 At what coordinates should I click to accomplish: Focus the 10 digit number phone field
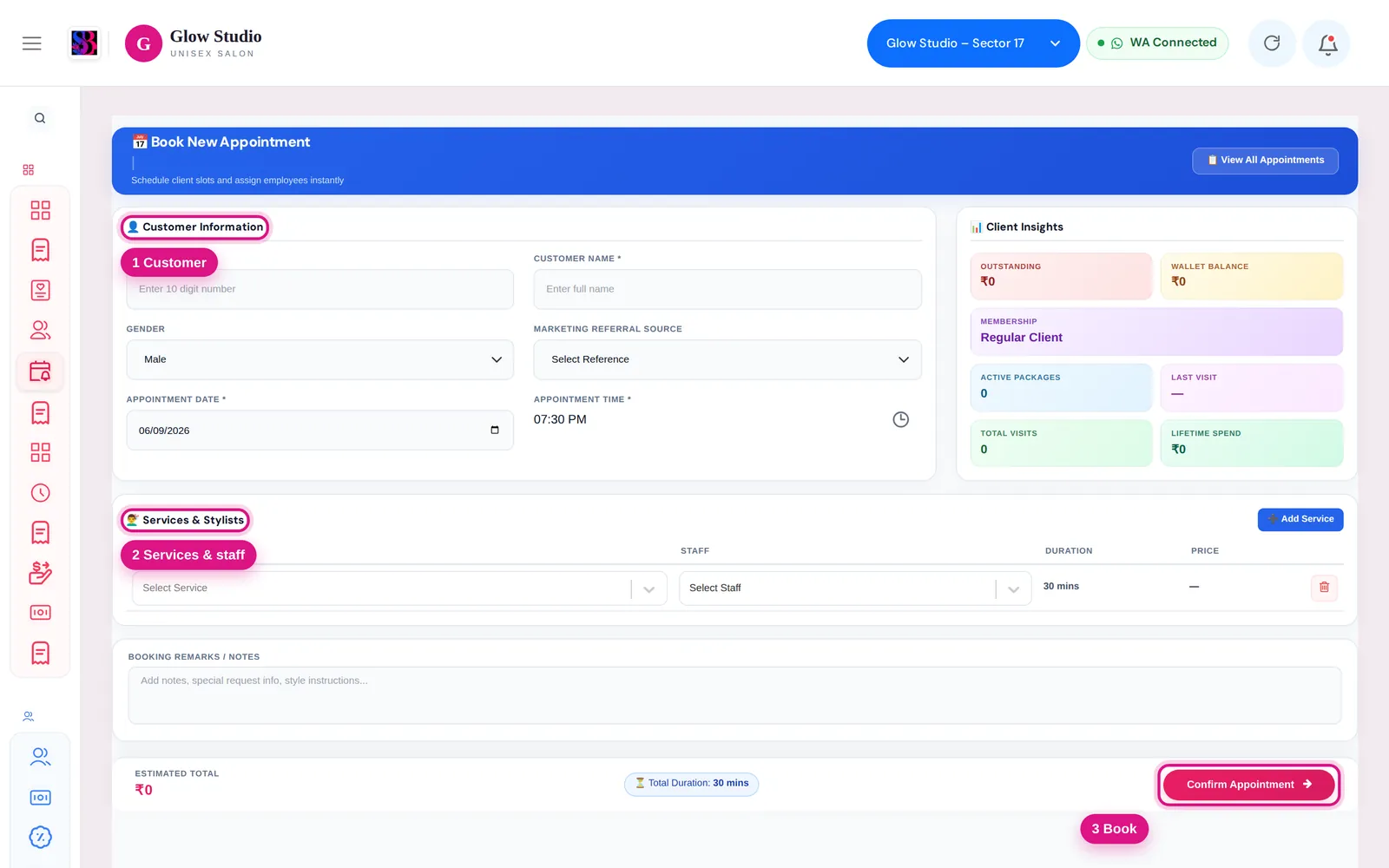[320, 289]
